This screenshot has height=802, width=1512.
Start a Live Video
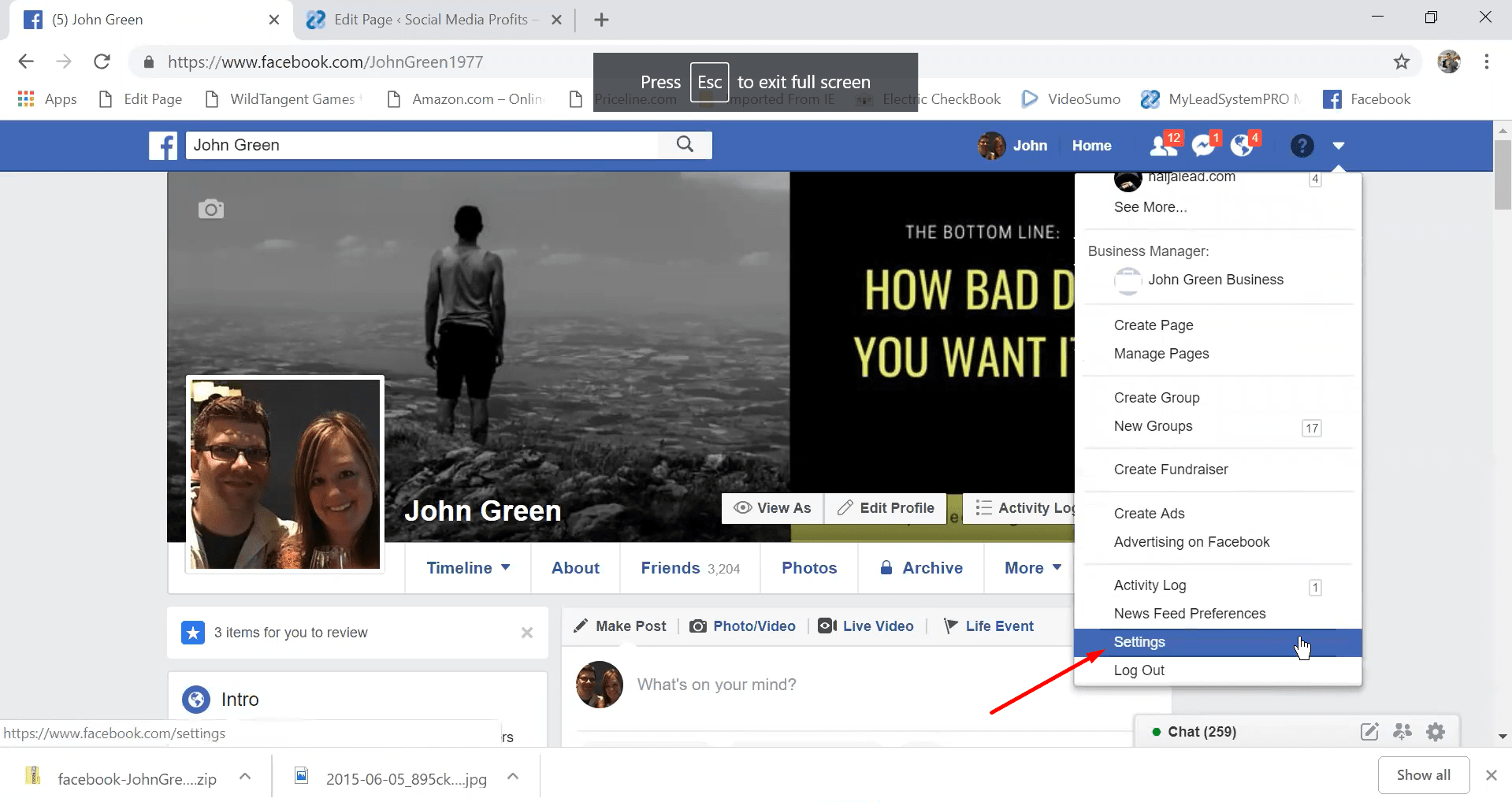click(866, 626)
